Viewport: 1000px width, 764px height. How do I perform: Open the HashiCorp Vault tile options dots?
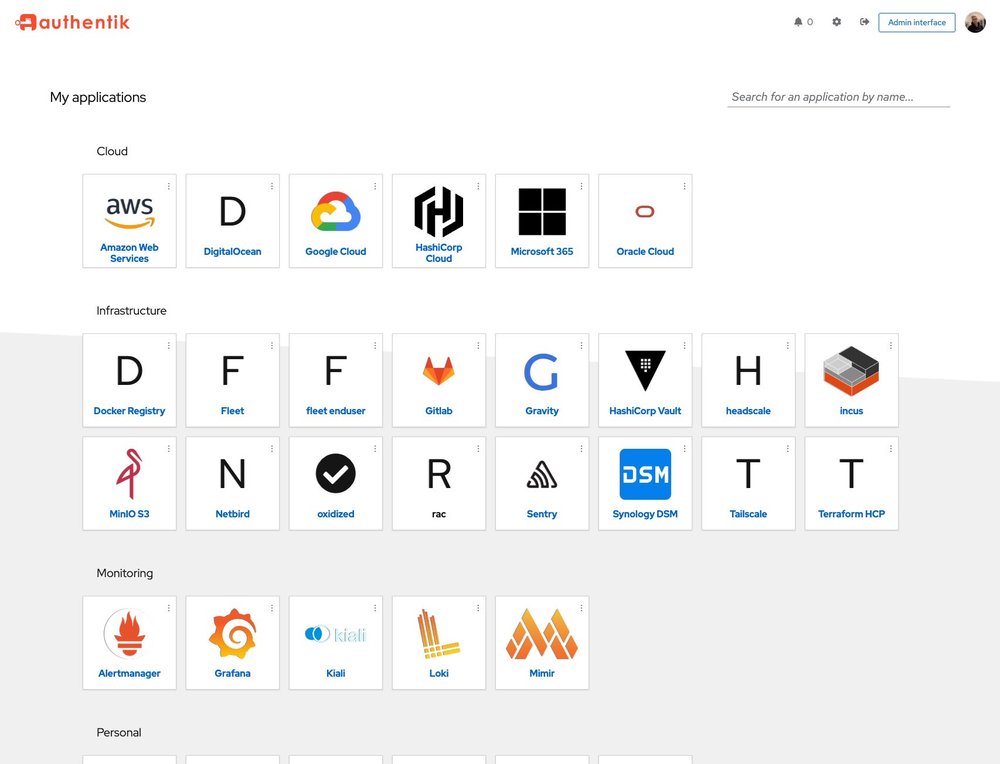pyautogui.click(x=684, y=346)
